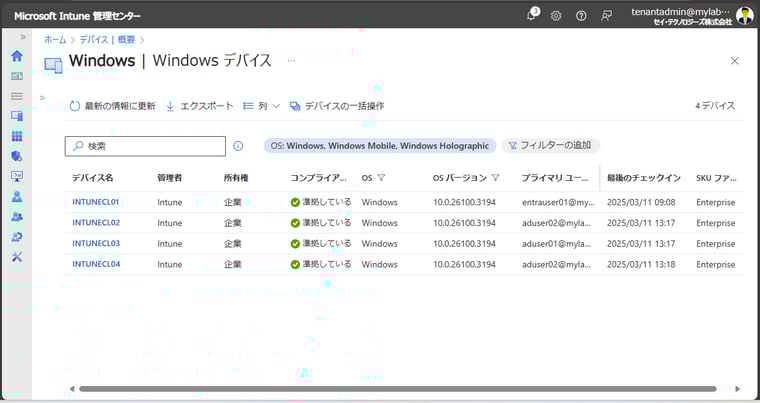Open the more options ellipsis beside title

click(x=291, y=61)
